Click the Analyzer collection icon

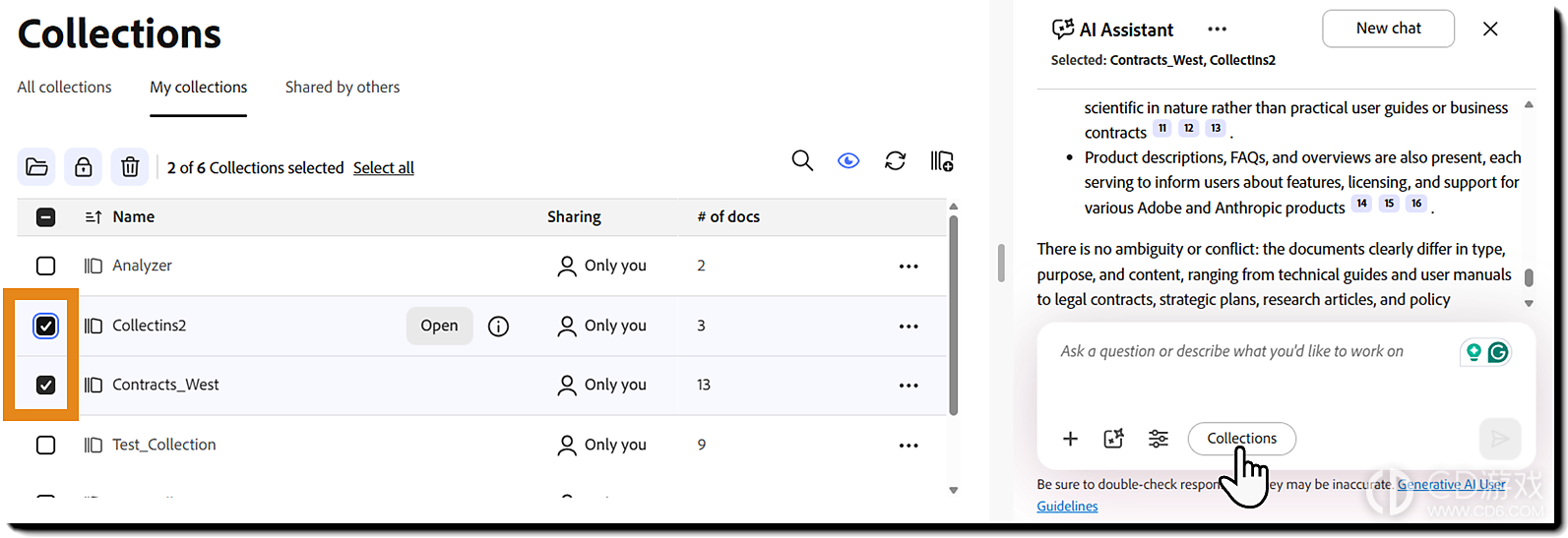point(94,266)
